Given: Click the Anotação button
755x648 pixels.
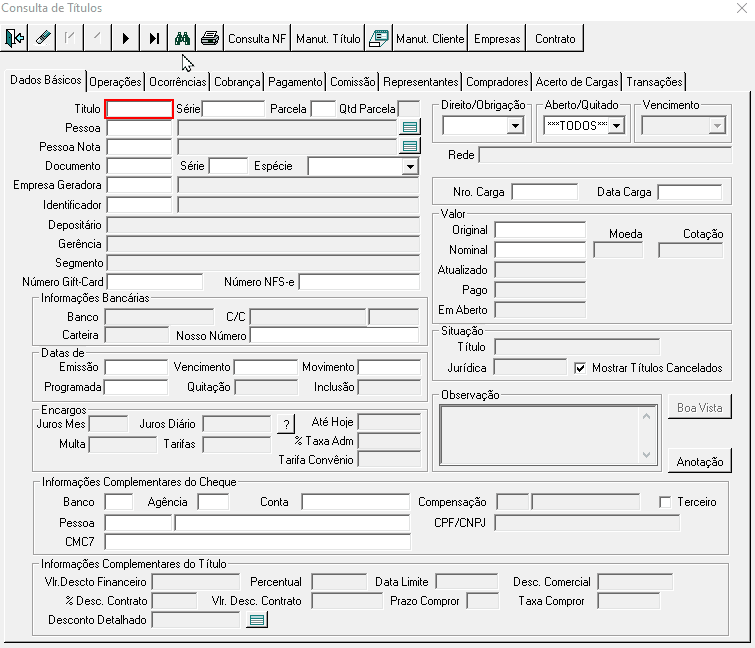Looking at the screenshot, I should [x=700, y=461].
